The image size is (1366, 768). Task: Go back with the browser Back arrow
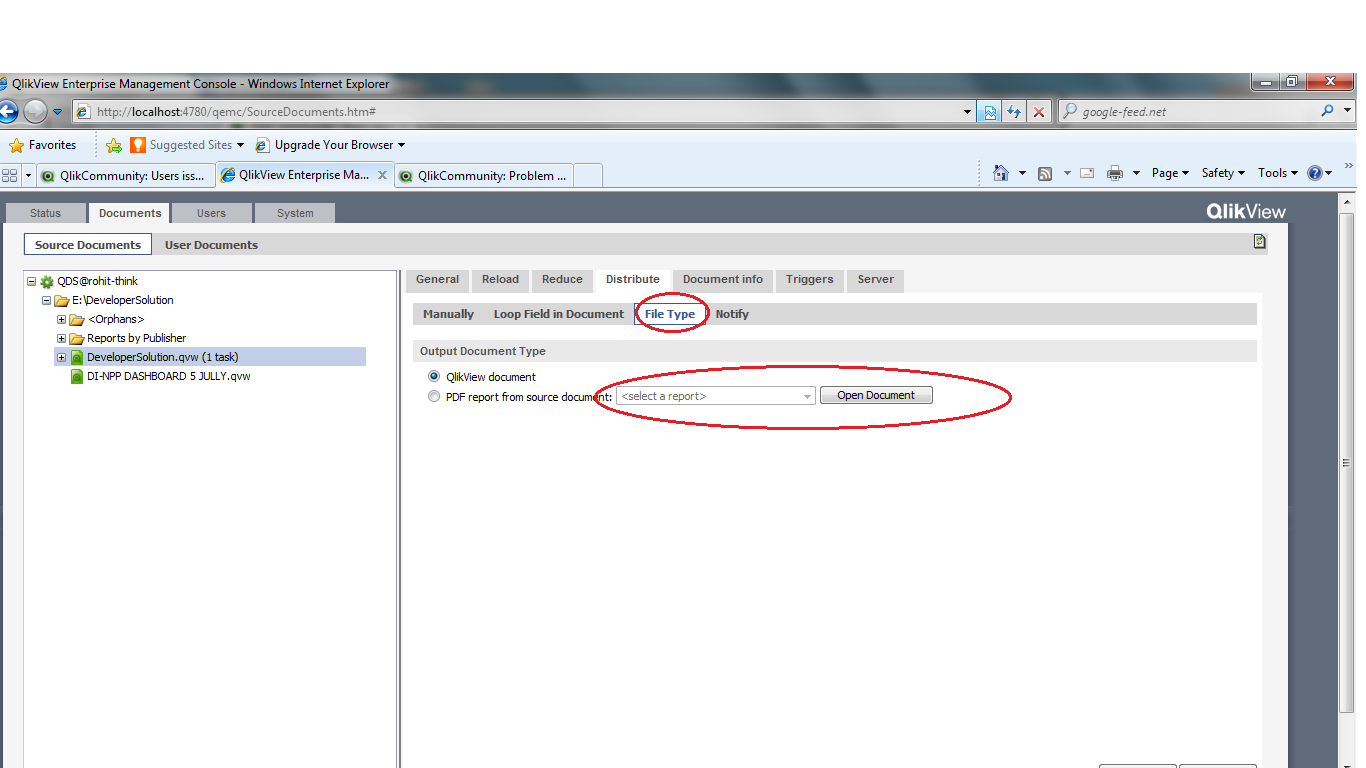7,111
